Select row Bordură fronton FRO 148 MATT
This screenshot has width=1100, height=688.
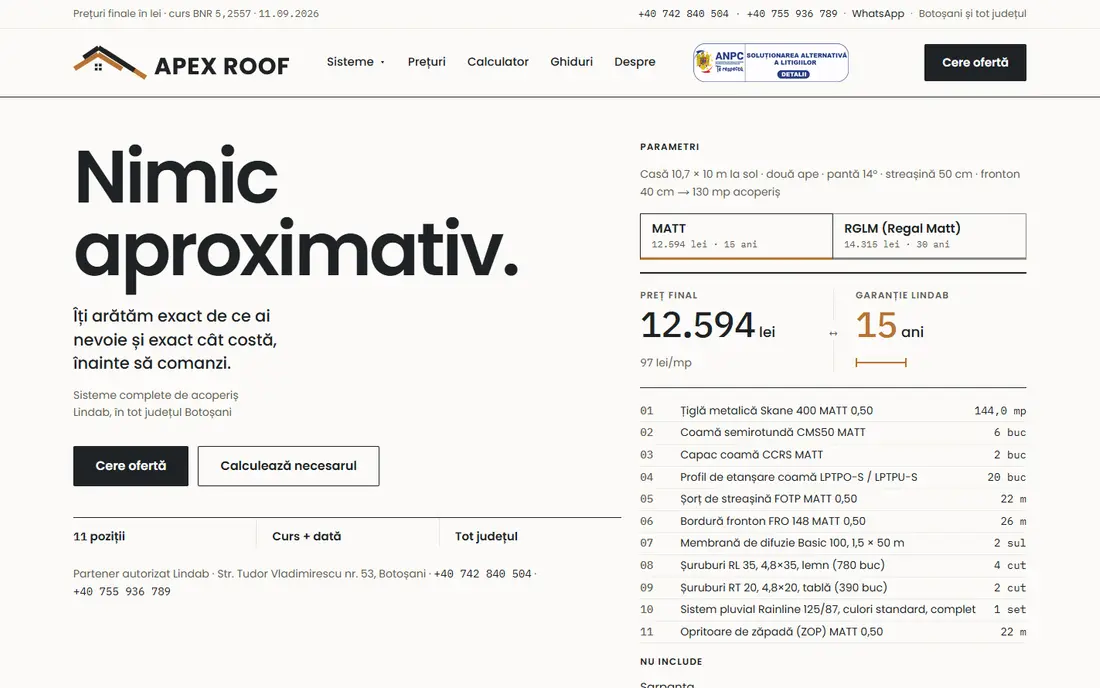(833, 521)
